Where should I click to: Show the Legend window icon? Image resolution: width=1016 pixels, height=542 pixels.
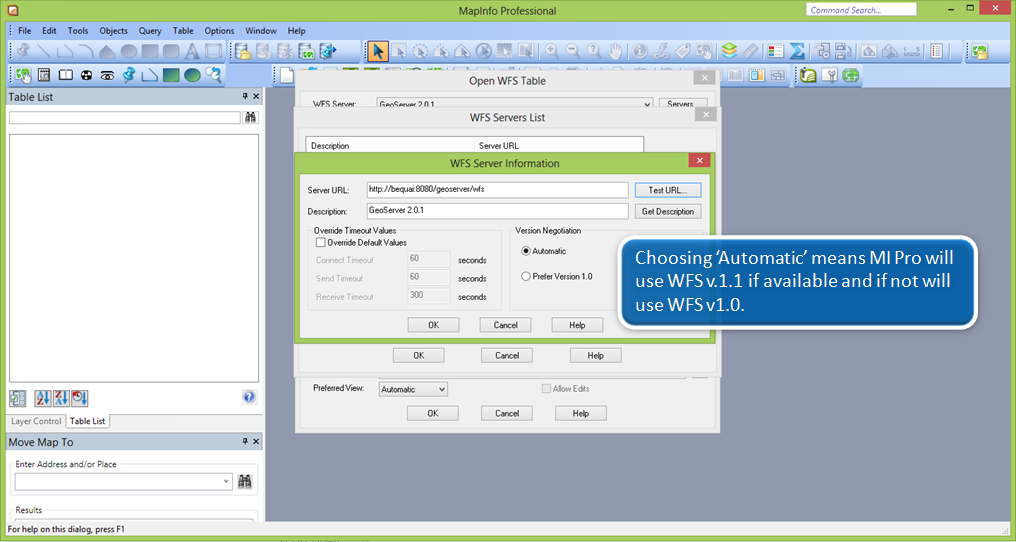coord(776,51)
